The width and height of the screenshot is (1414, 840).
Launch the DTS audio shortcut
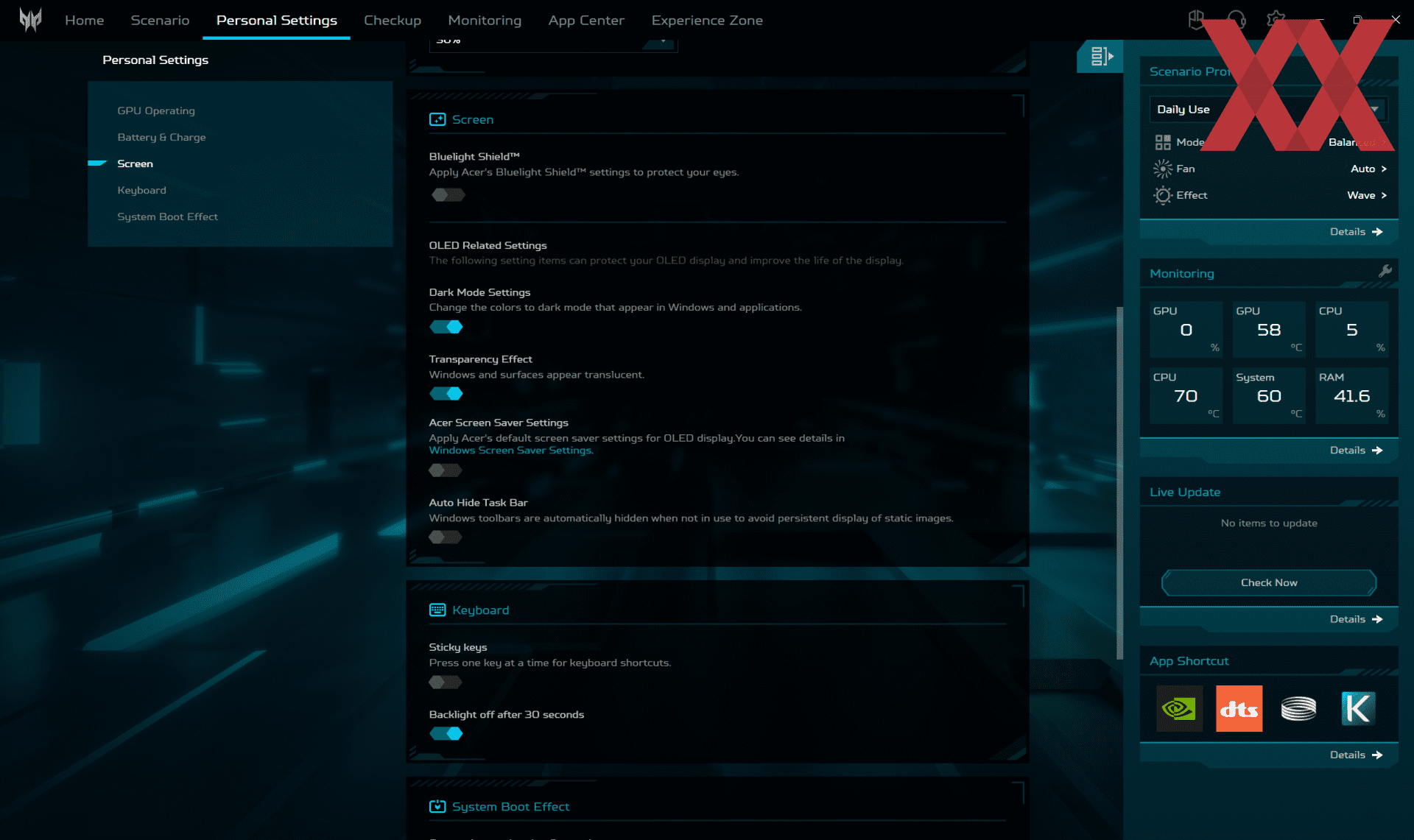(x=1239, y=708)
